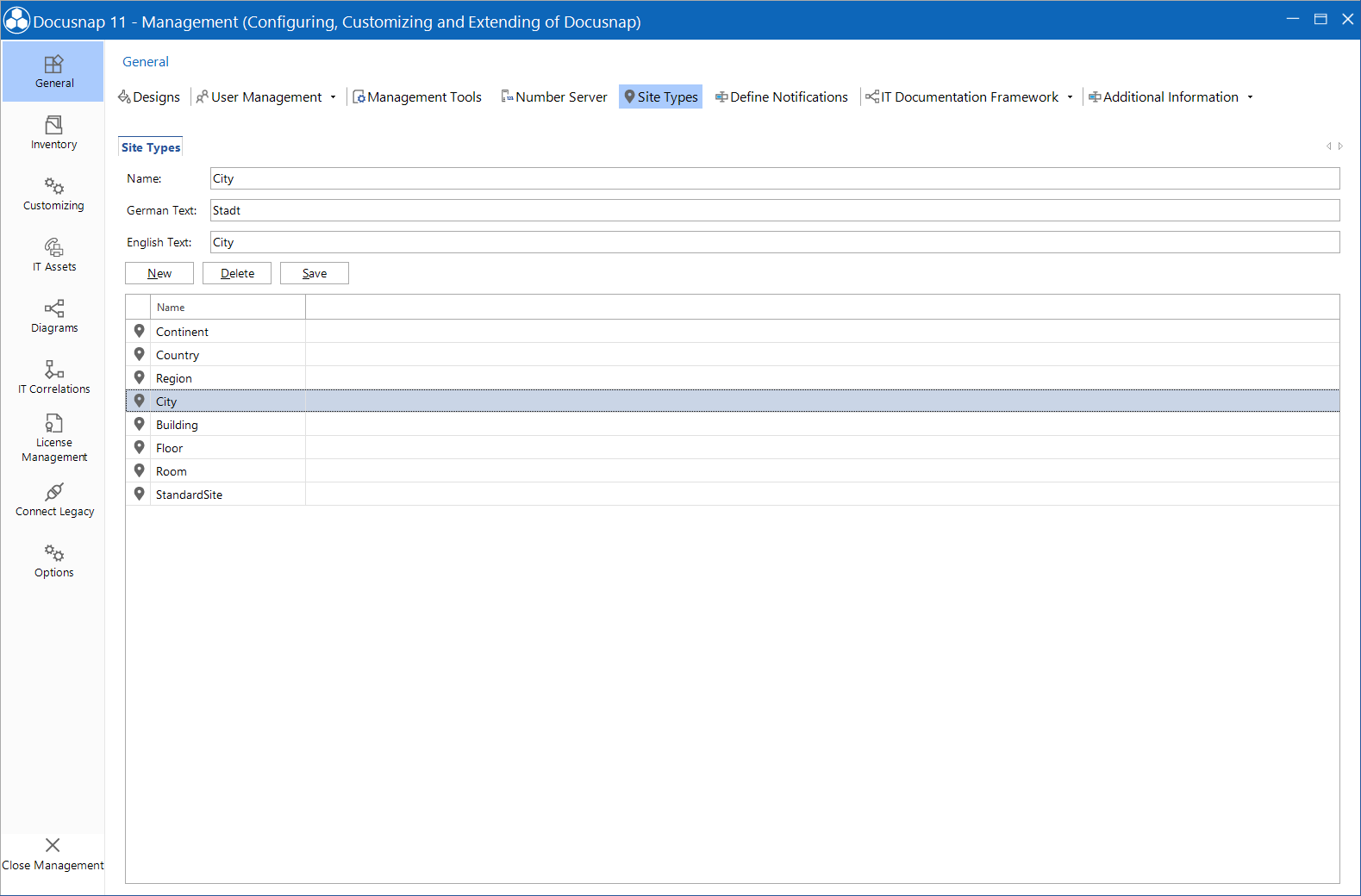Click the General breadcrumb heading
1361x896 pixels.
(x=146, y=62)
